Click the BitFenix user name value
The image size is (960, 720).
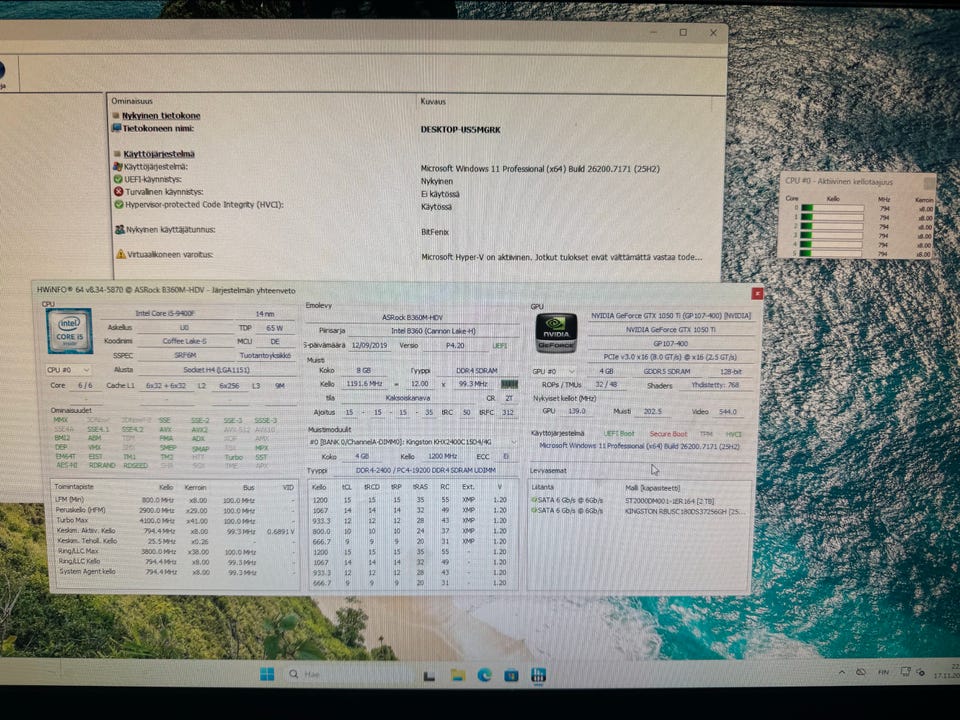coord(435,232)
